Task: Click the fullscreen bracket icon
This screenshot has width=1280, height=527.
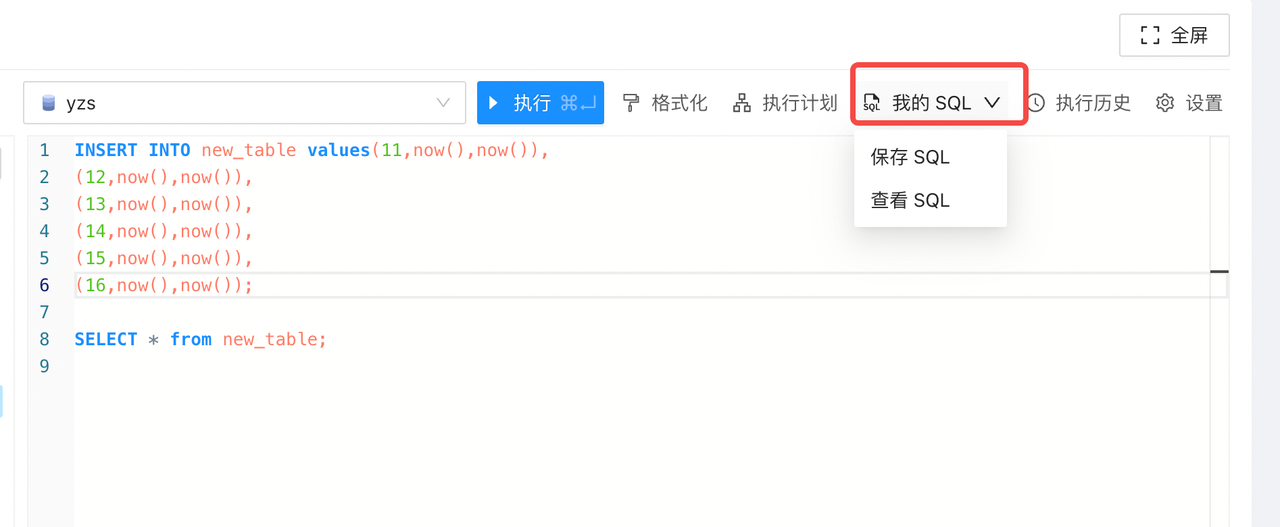Action: 1150,36
